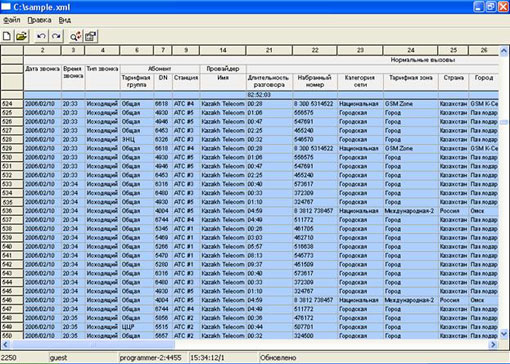
Task: Select column header 6
Action: 137,50
